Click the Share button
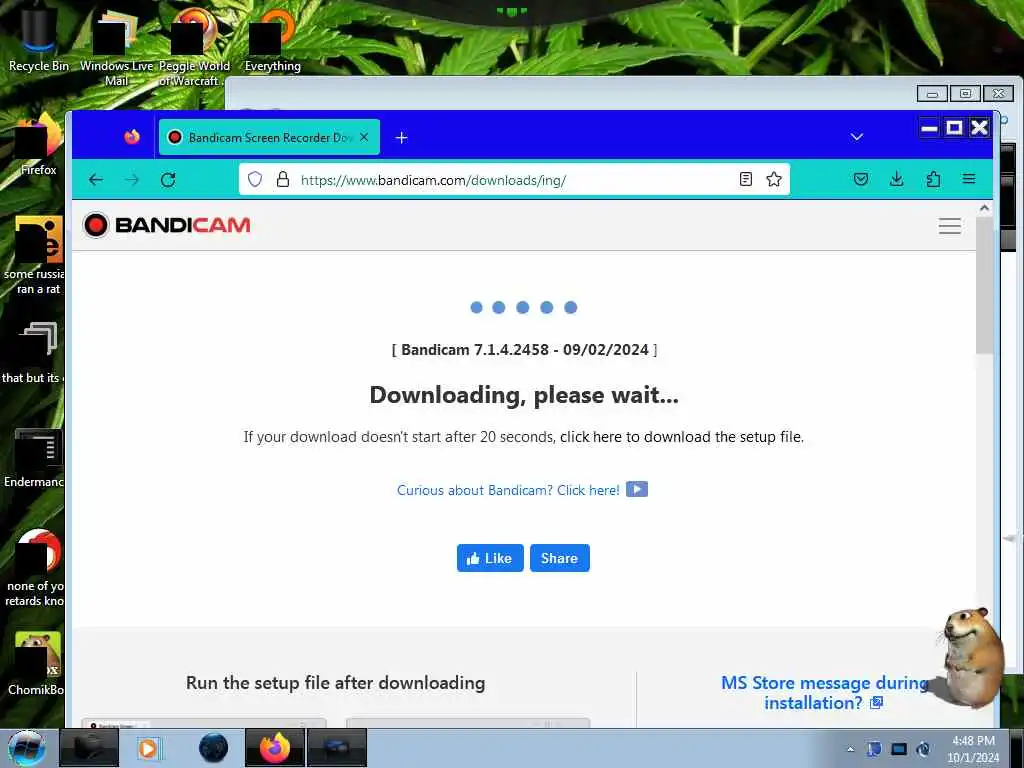 click(560, 558)
